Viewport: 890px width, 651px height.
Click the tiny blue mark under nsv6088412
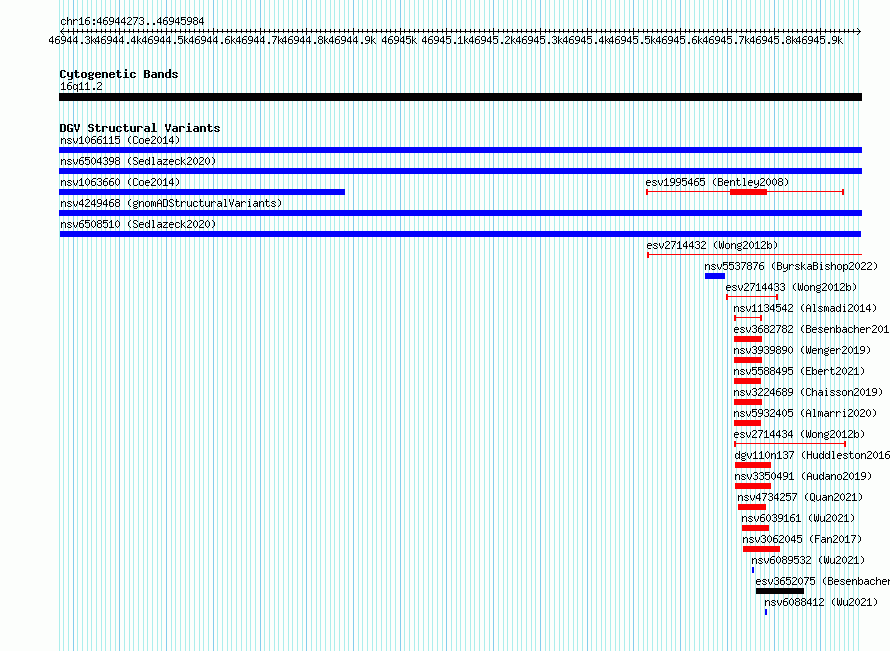[x=766, y=612]
